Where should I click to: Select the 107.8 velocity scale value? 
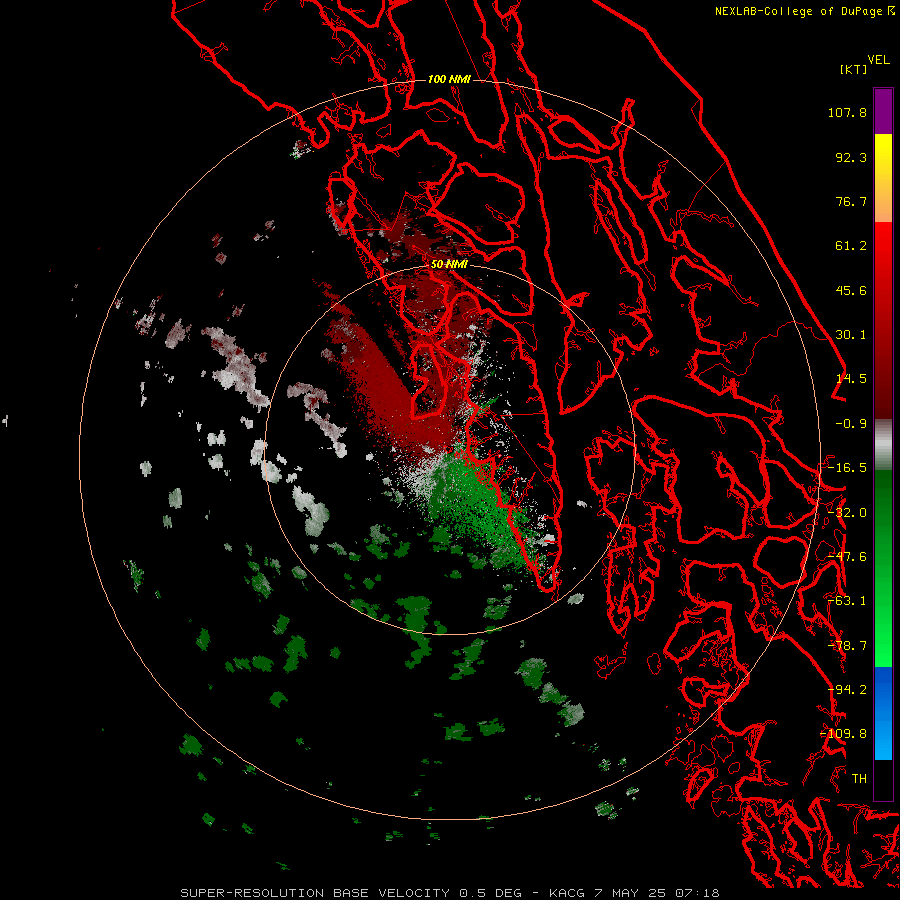pos(847,112)
